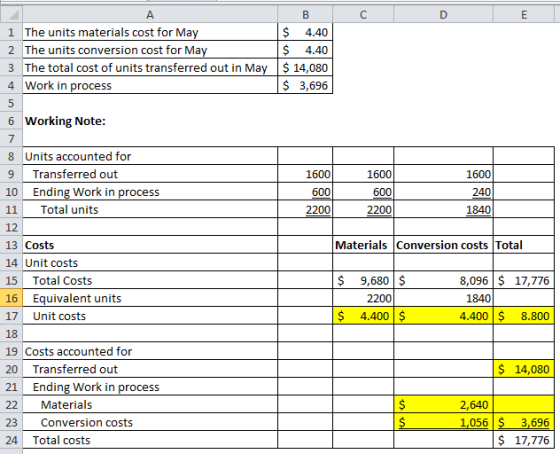
Task: Click the 'Total costs' label in row 24
Action: 150,440
